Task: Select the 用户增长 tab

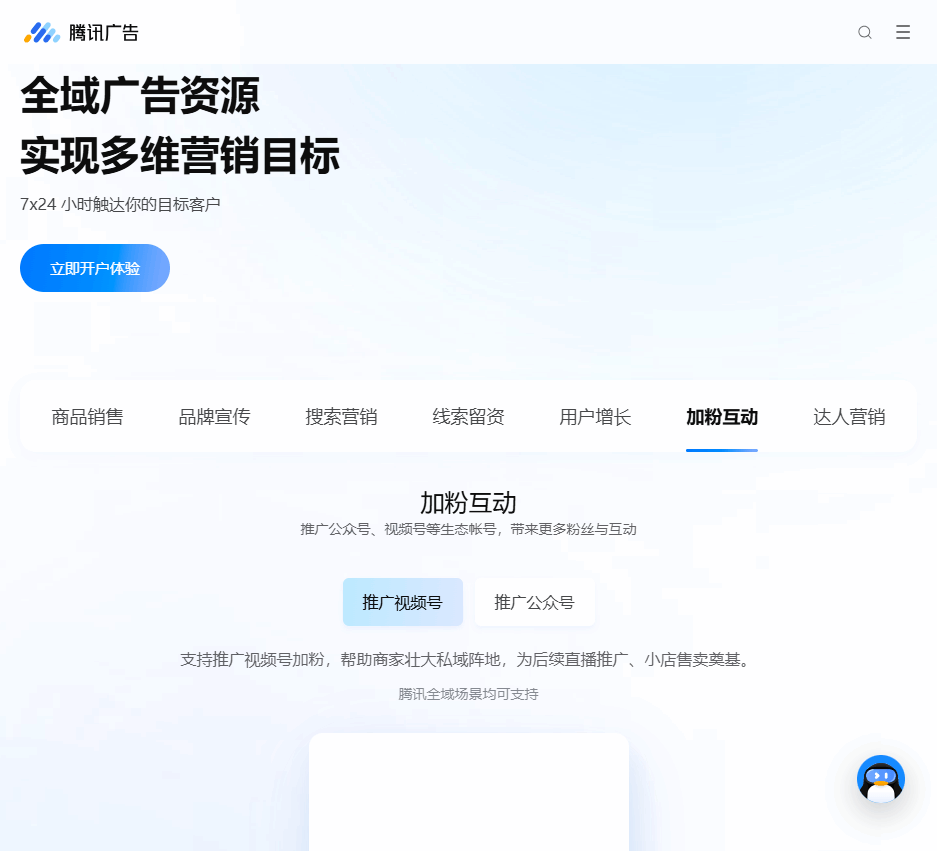Action: click(x=595, y=417)
